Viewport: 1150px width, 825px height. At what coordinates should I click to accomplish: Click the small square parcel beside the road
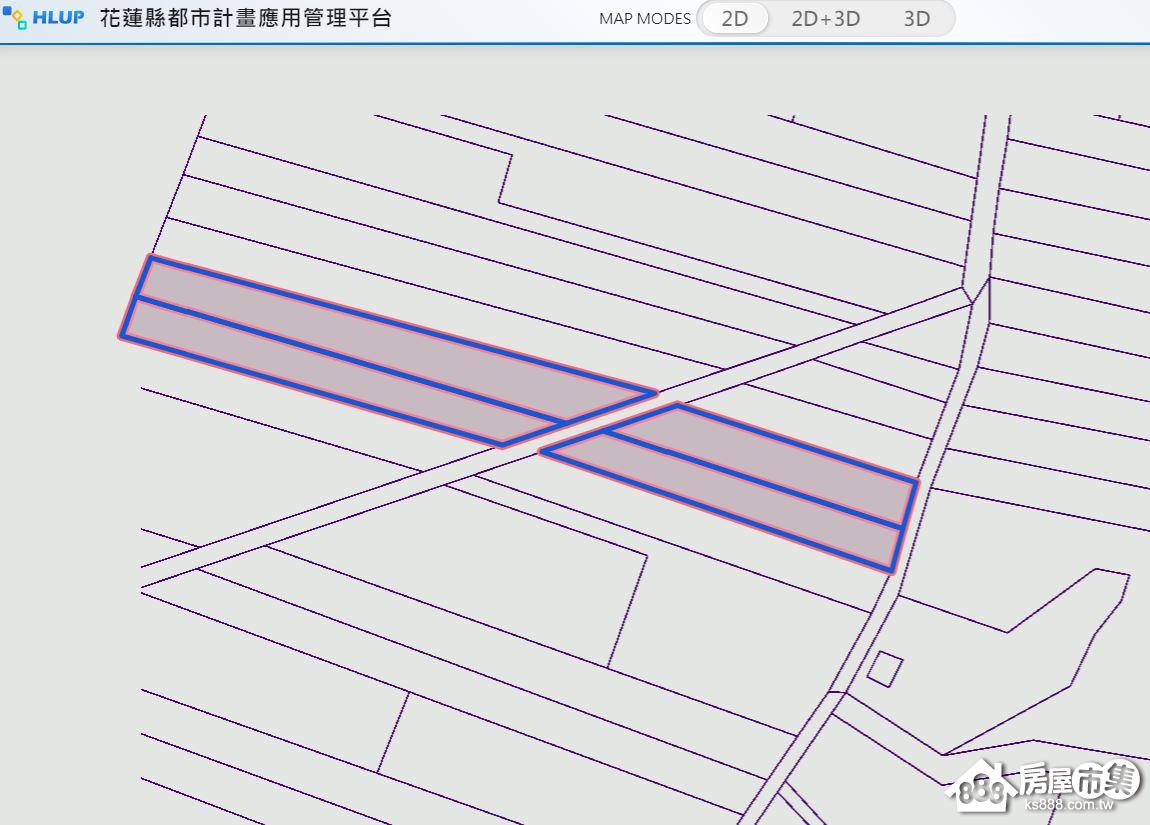click(884, 668)
